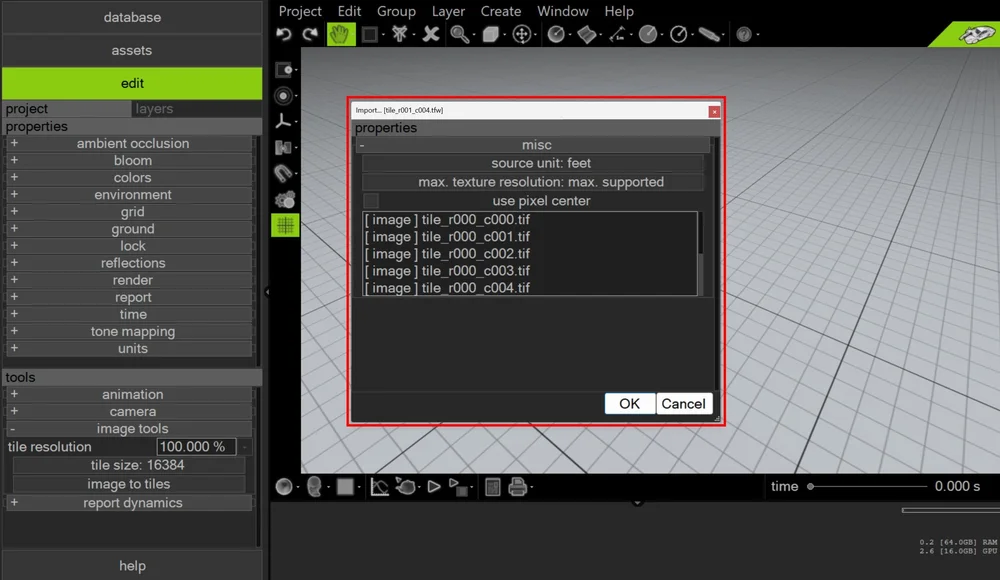1000x580 pixels.
Task: Open the Window menu
Action: click(x=562, y=11)
